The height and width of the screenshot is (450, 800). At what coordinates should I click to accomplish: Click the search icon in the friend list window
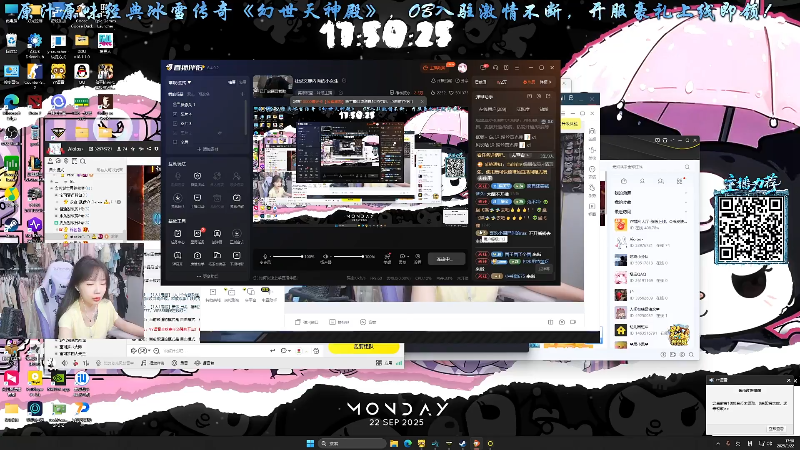pyautogui.click(x=687, y=167)
